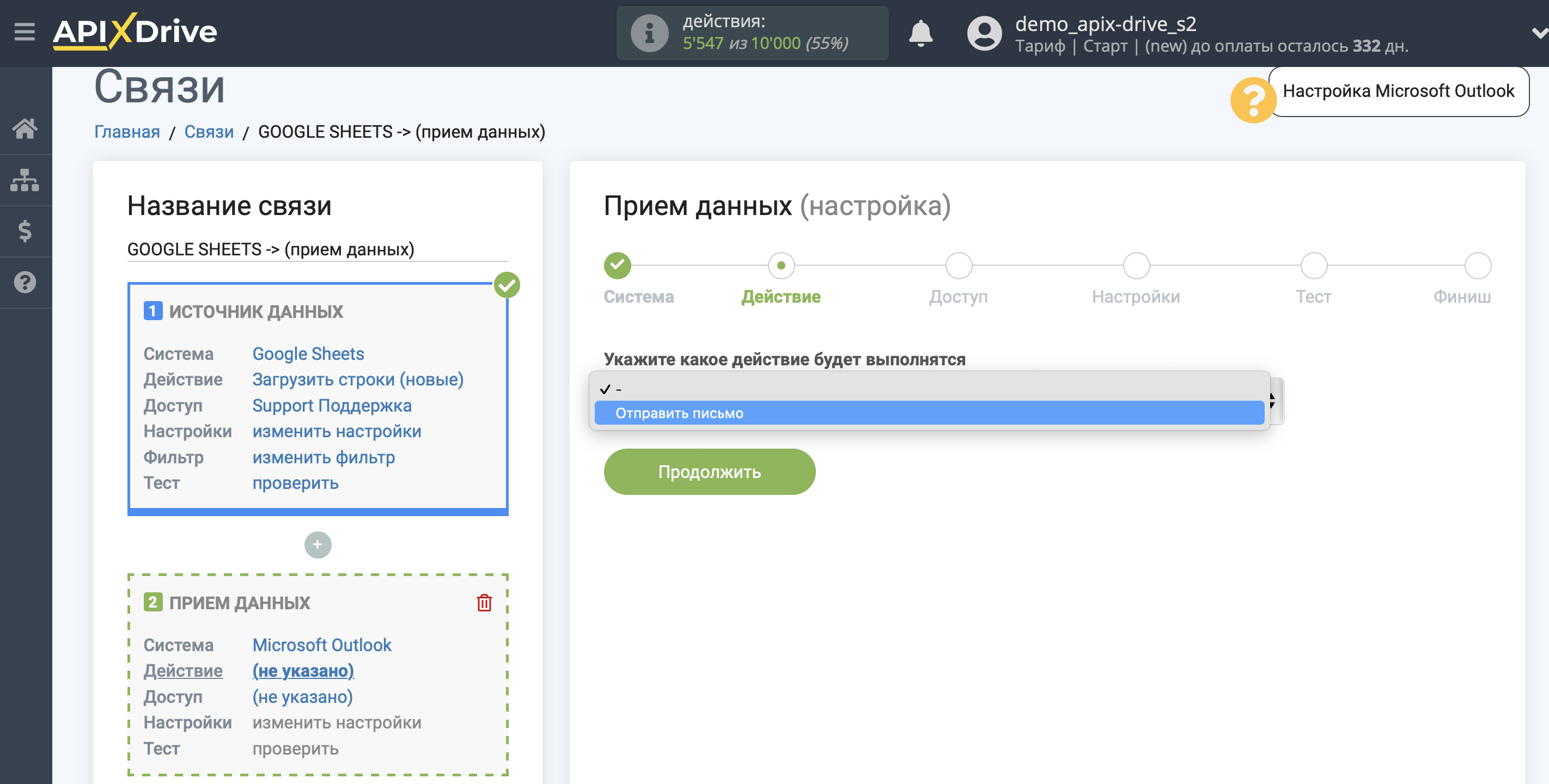Select the Система wizard step
The image size is (1549, 784).
click(618, 266)
